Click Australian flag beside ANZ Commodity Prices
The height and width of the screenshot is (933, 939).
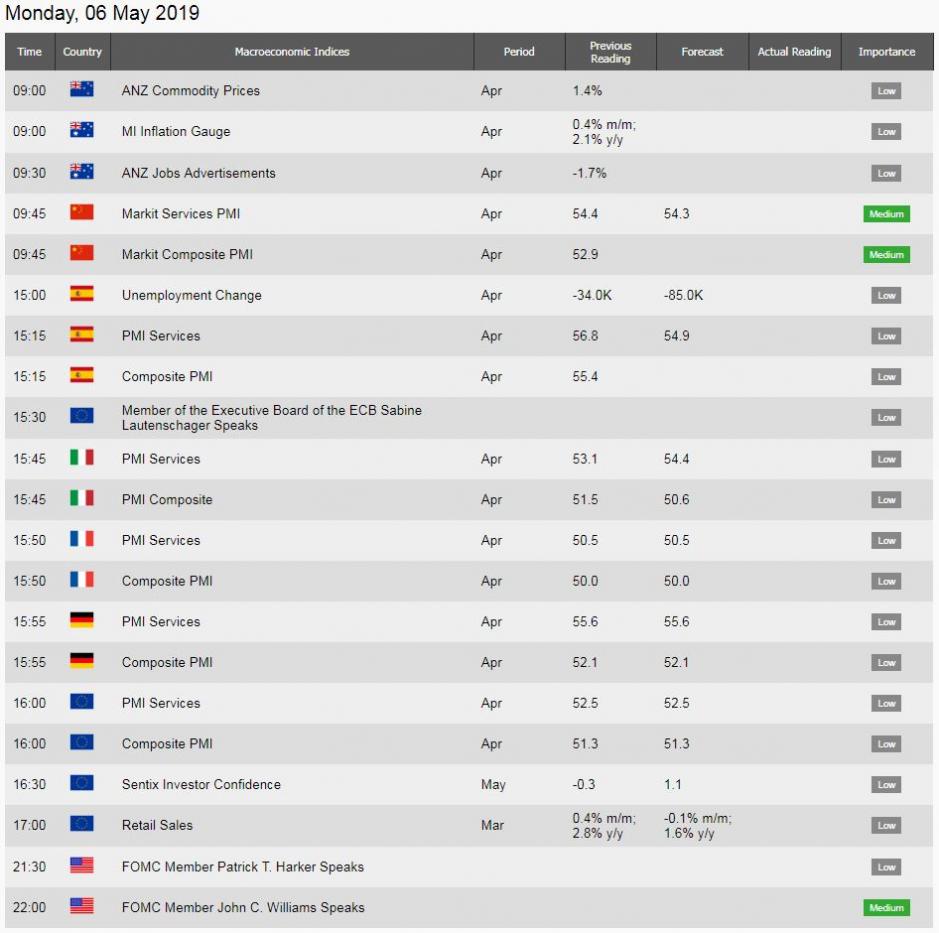point(82,90)
